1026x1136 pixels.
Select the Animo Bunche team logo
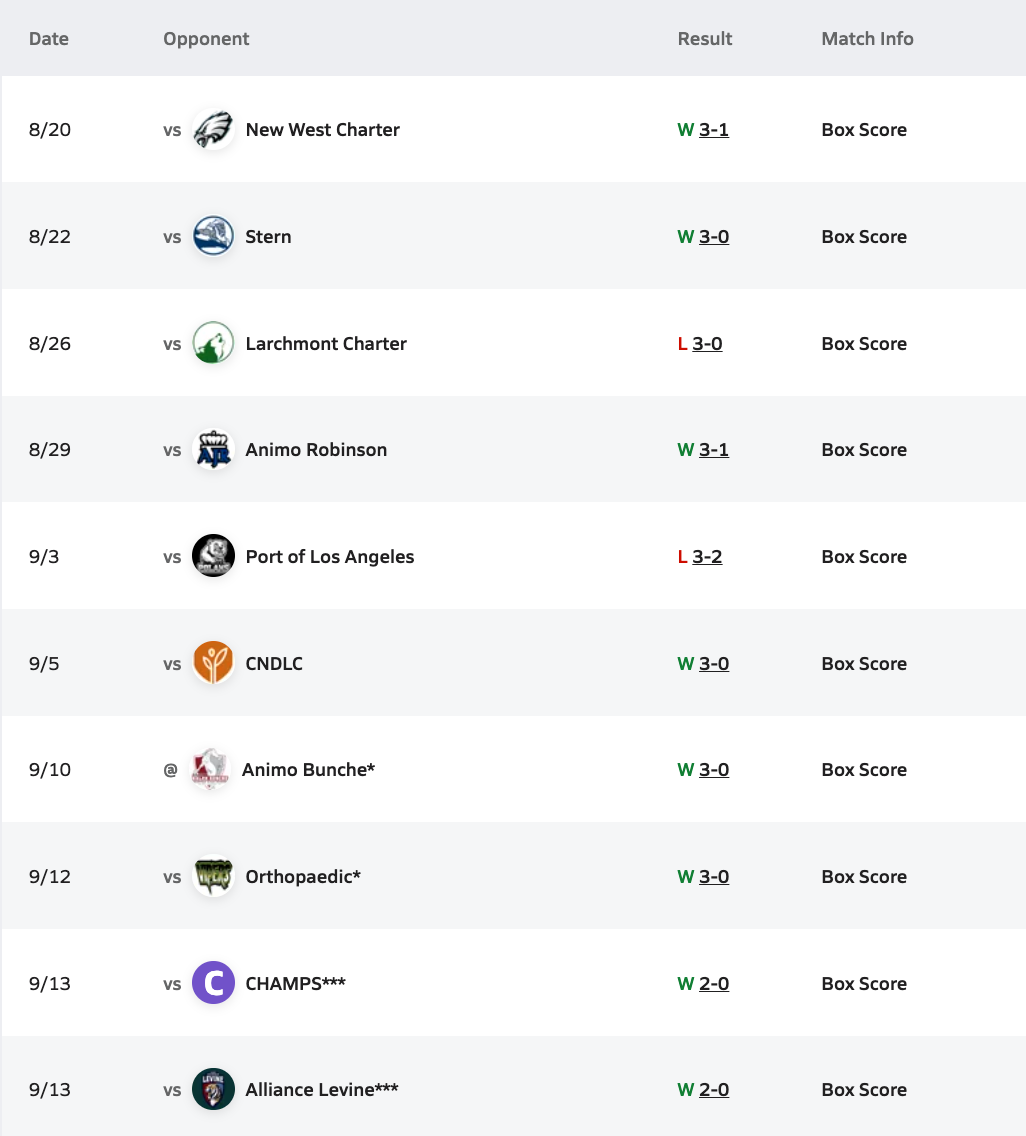pyautogui.click(x=209, y=769)
